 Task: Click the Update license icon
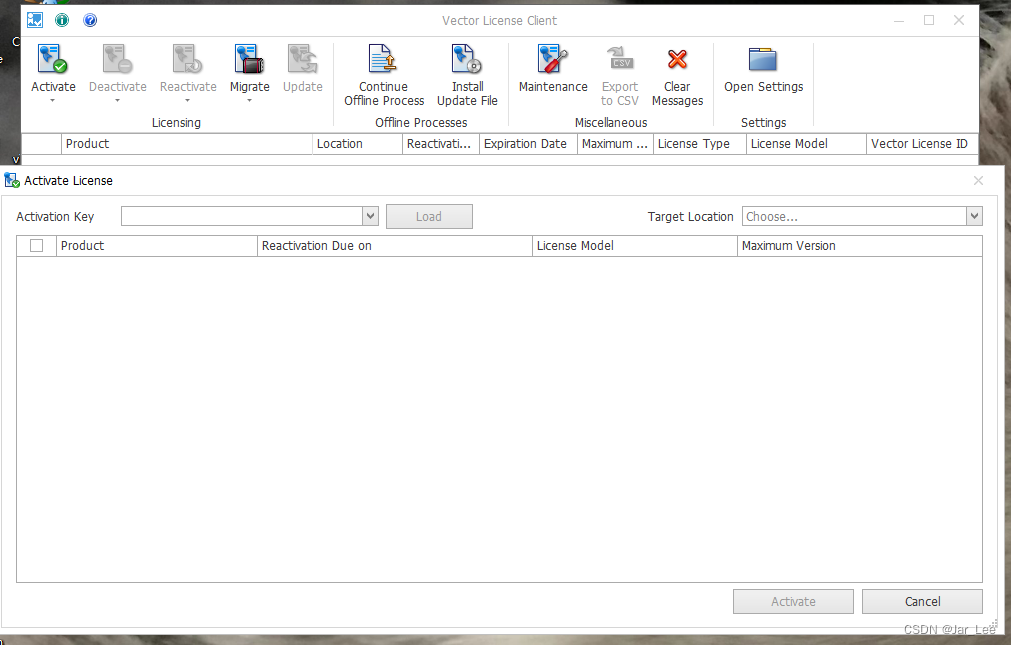302,59
